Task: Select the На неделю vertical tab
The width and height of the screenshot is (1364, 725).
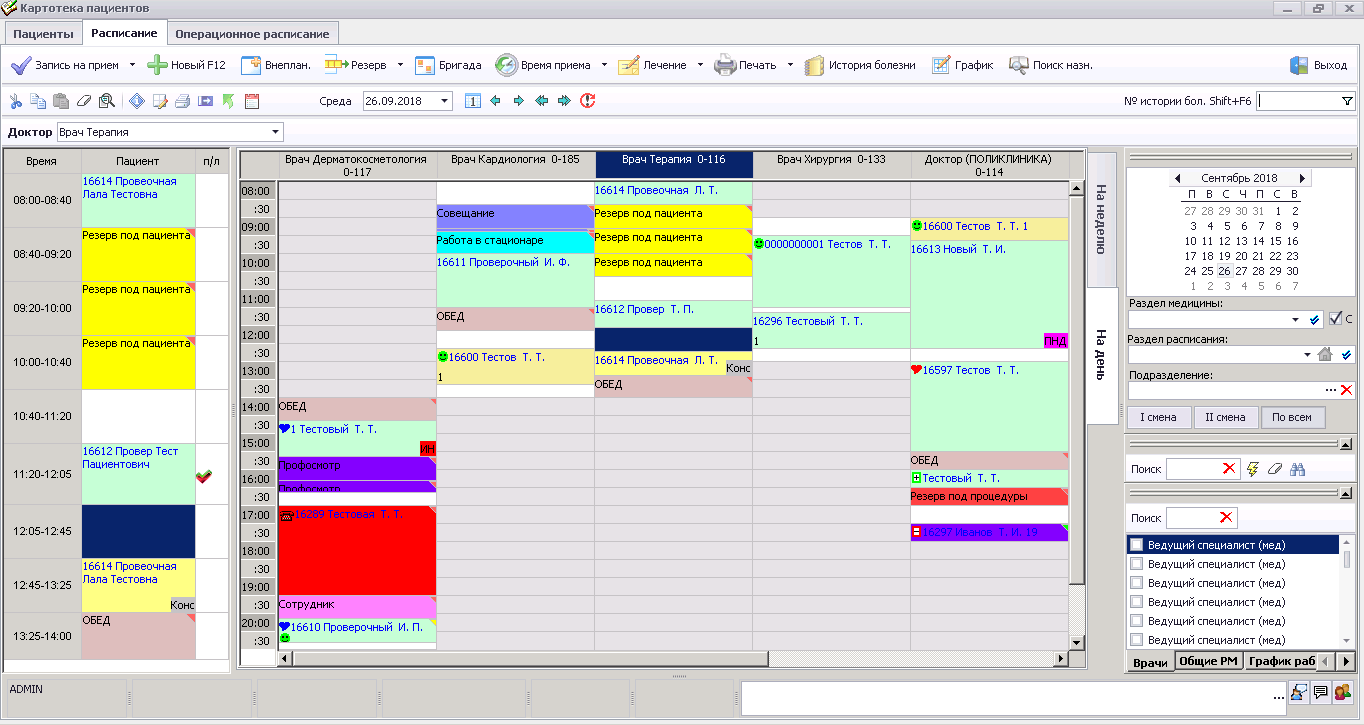Action: pyautogui.click(x=1101, y=219)
